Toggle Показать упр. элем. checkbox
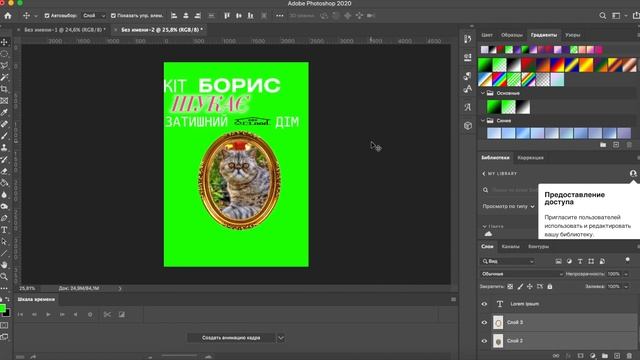Viewport: 640px width, 360px height. click(113, 16)
